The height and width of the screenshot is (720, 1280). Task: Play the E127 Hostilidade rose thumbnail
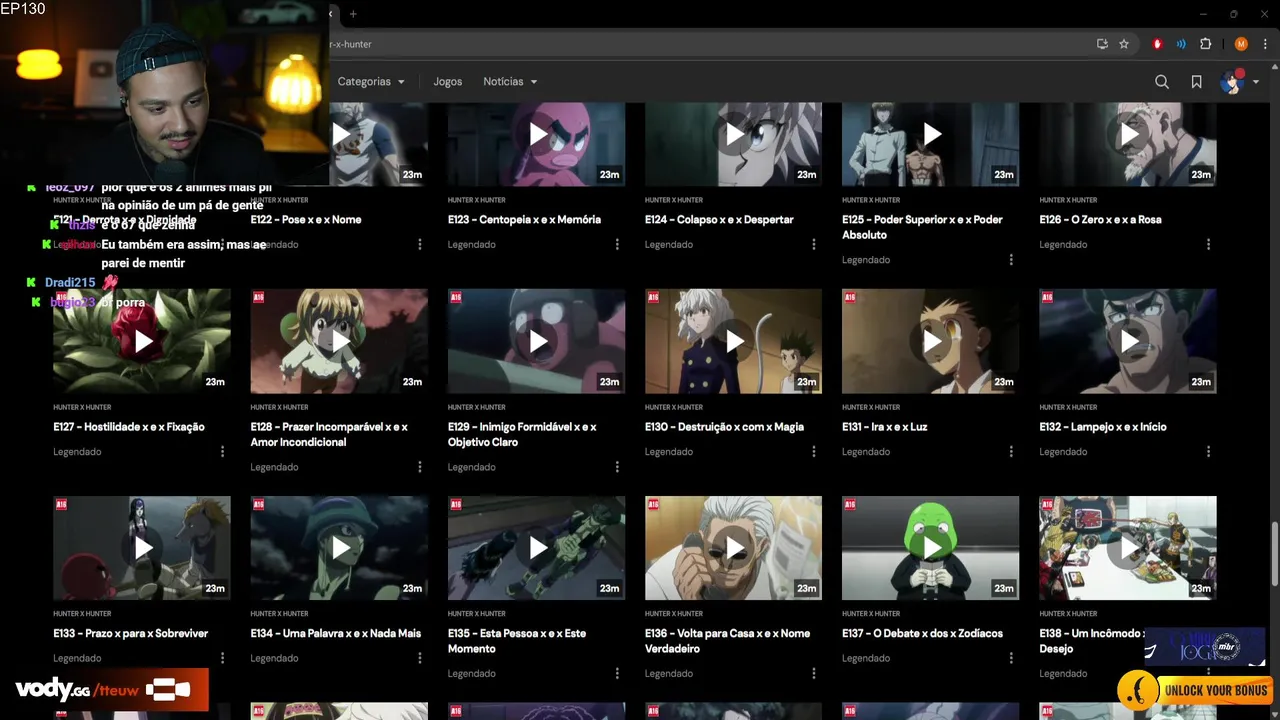142,341
